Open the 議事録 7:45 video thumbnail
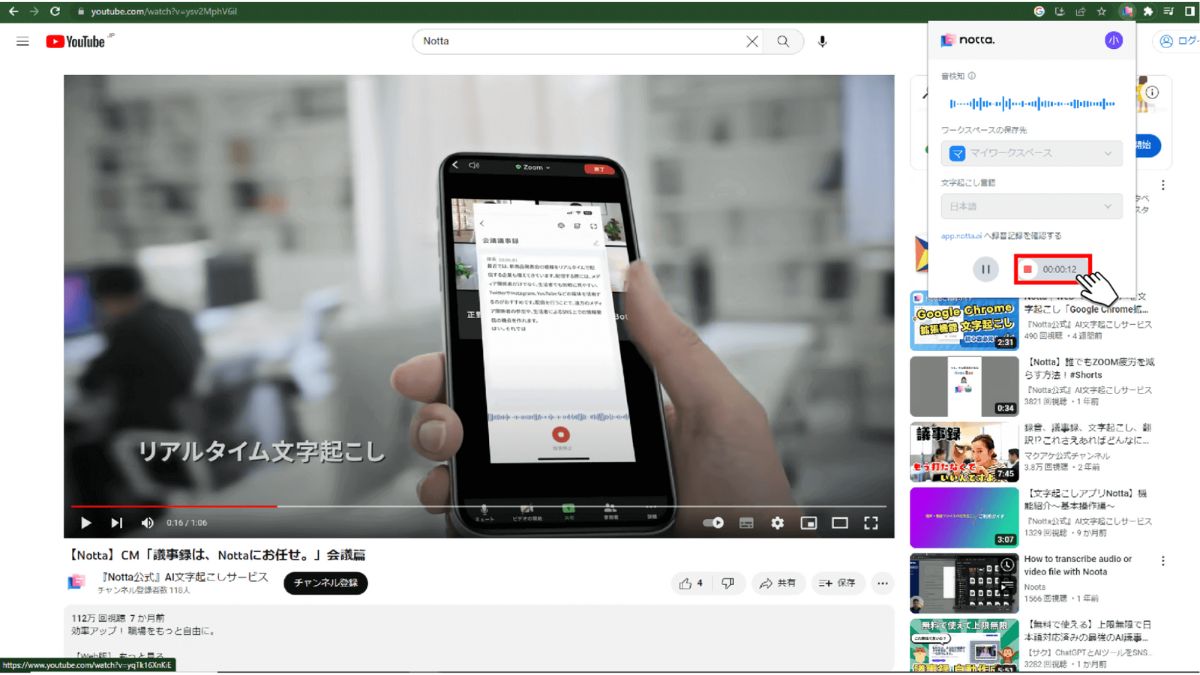The image size is (1200, 675). (x=962, y=452)
